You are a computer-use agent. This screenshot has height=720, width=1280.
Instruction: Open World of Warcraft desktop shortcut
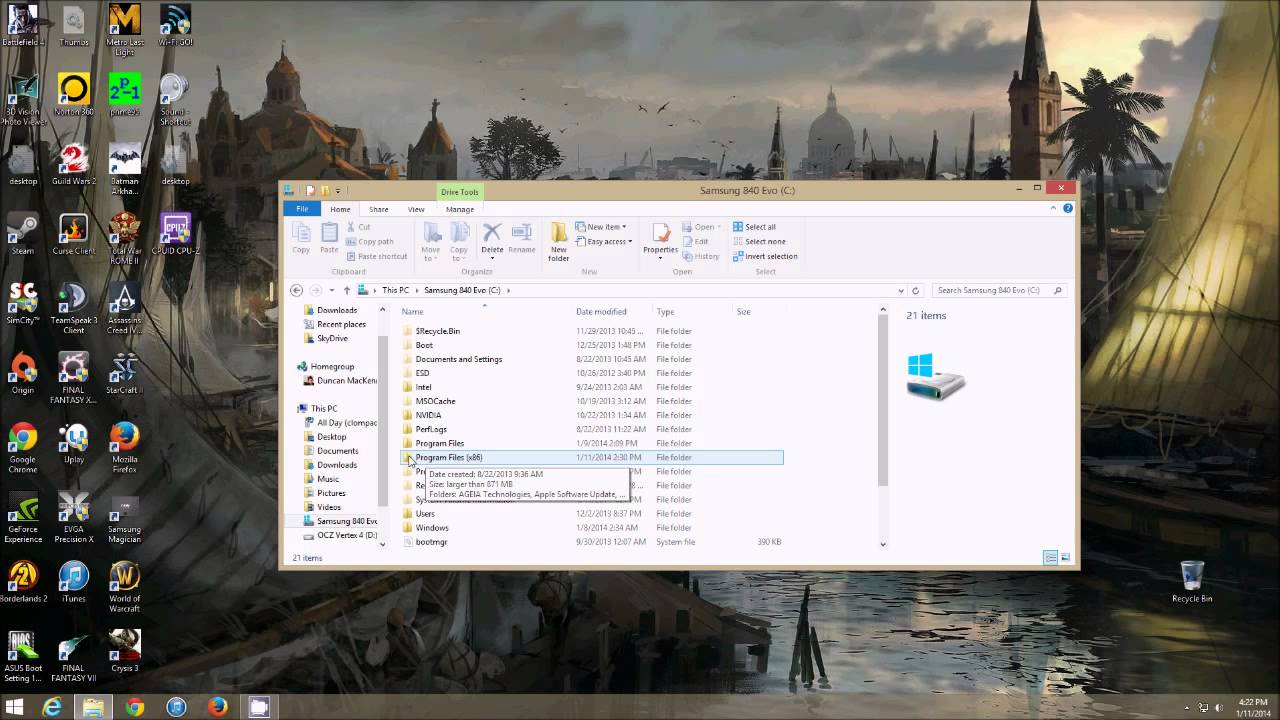pyautogui.click(x=124, y=587)
